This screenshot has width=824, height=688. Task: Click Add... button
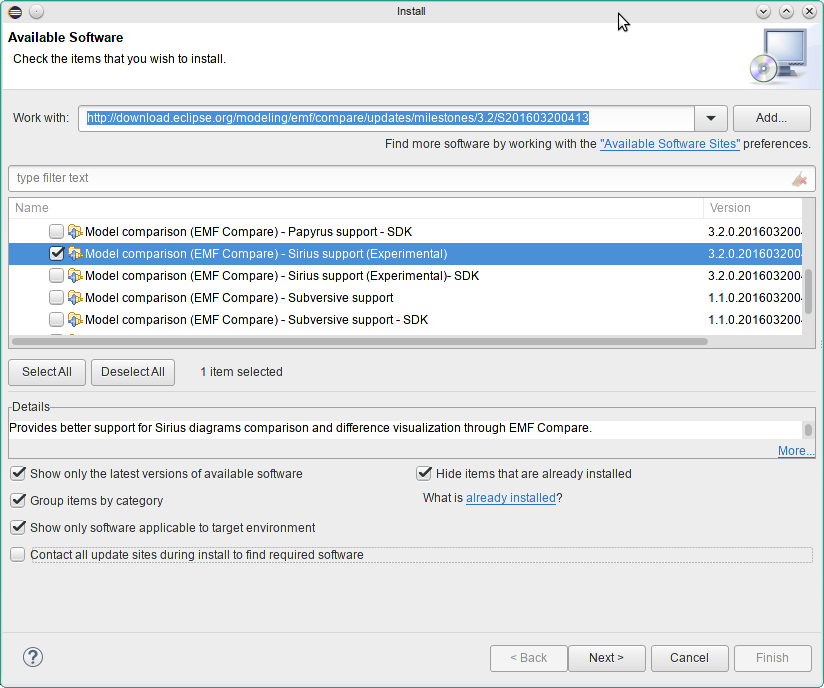771,118
